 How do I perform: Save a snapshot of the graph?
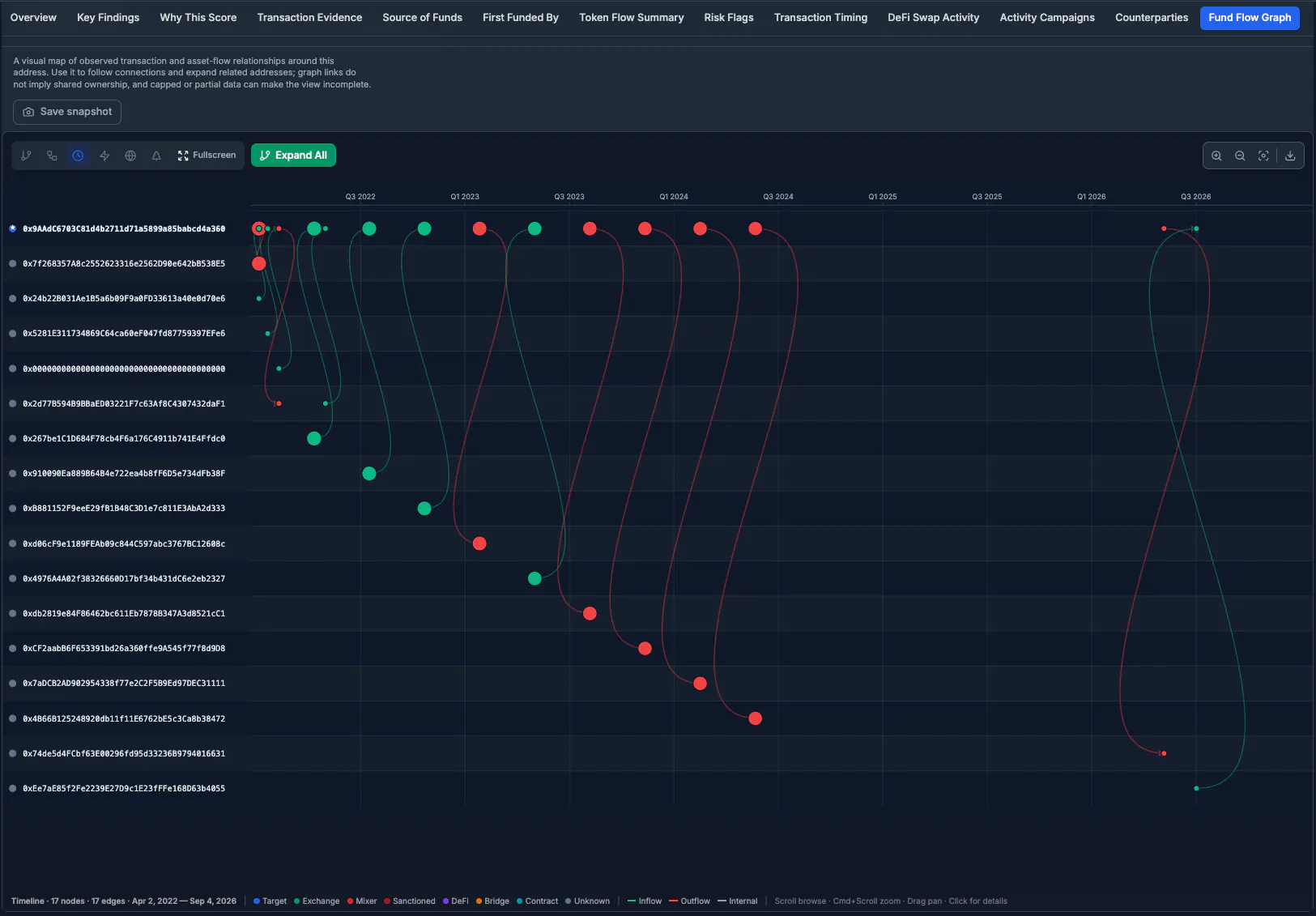coord(67,112)
